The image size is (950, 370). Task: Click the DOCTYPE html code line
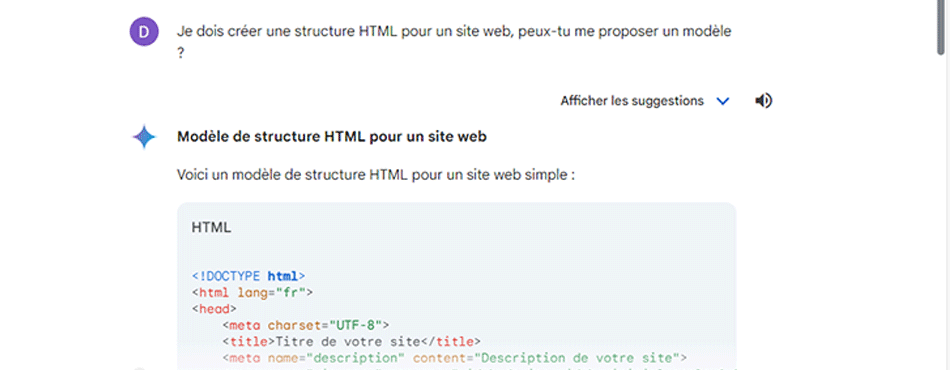(248, 277)
